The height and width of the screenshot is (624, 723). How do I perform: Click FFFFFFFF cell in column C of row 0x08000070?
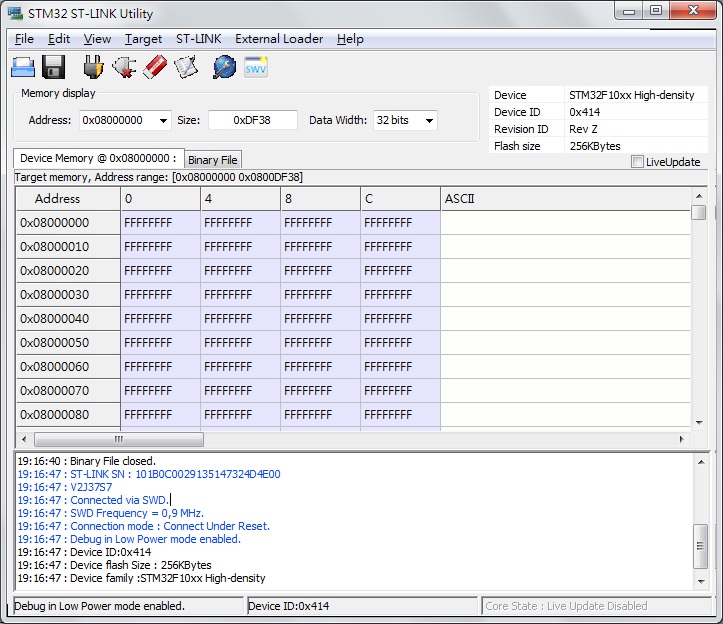pos(400,391)
